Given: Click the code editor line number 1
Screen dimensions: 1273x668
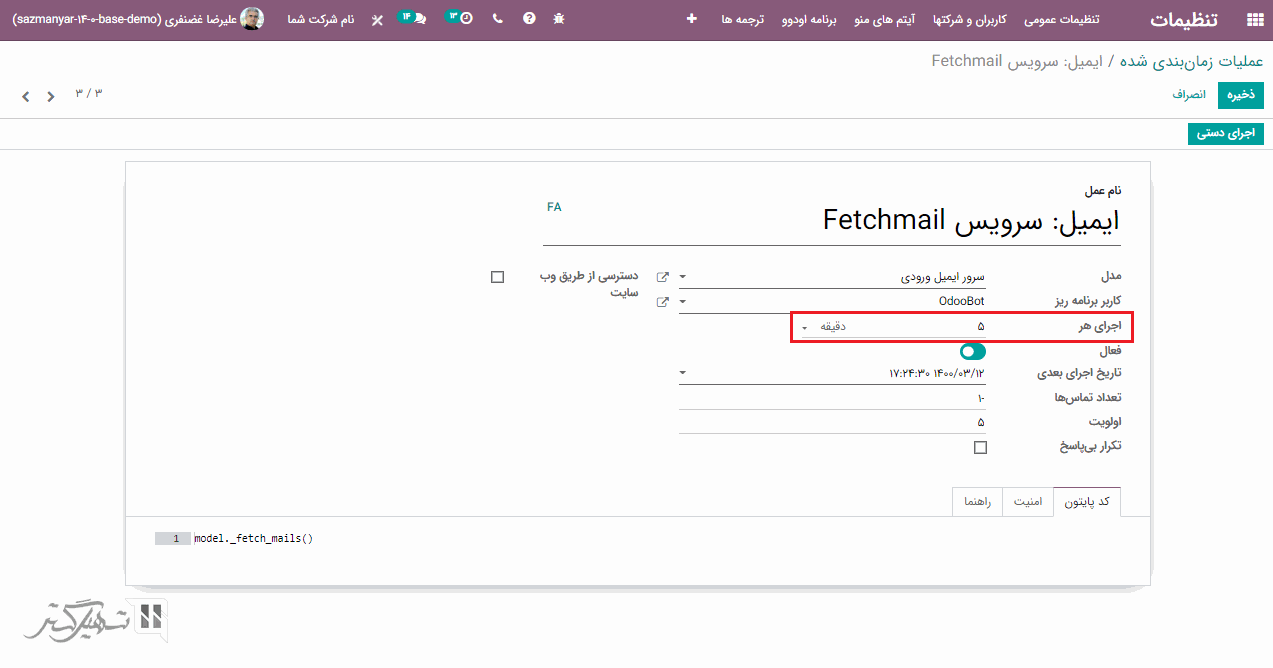Looking at the screenshot, I should point(172,538).
